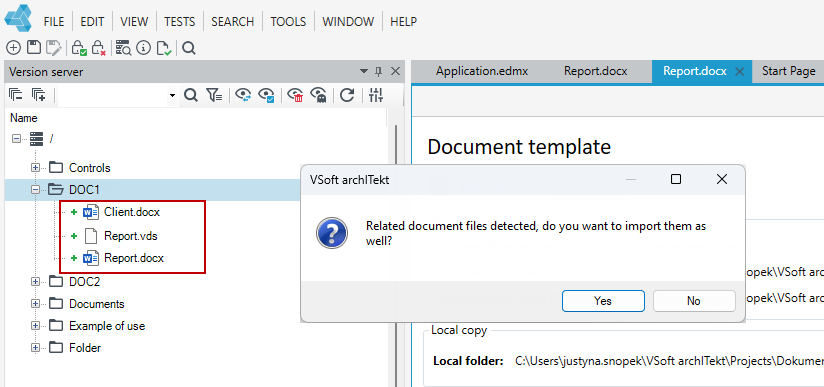Close the active Report.docx tab

pos(739,72)
